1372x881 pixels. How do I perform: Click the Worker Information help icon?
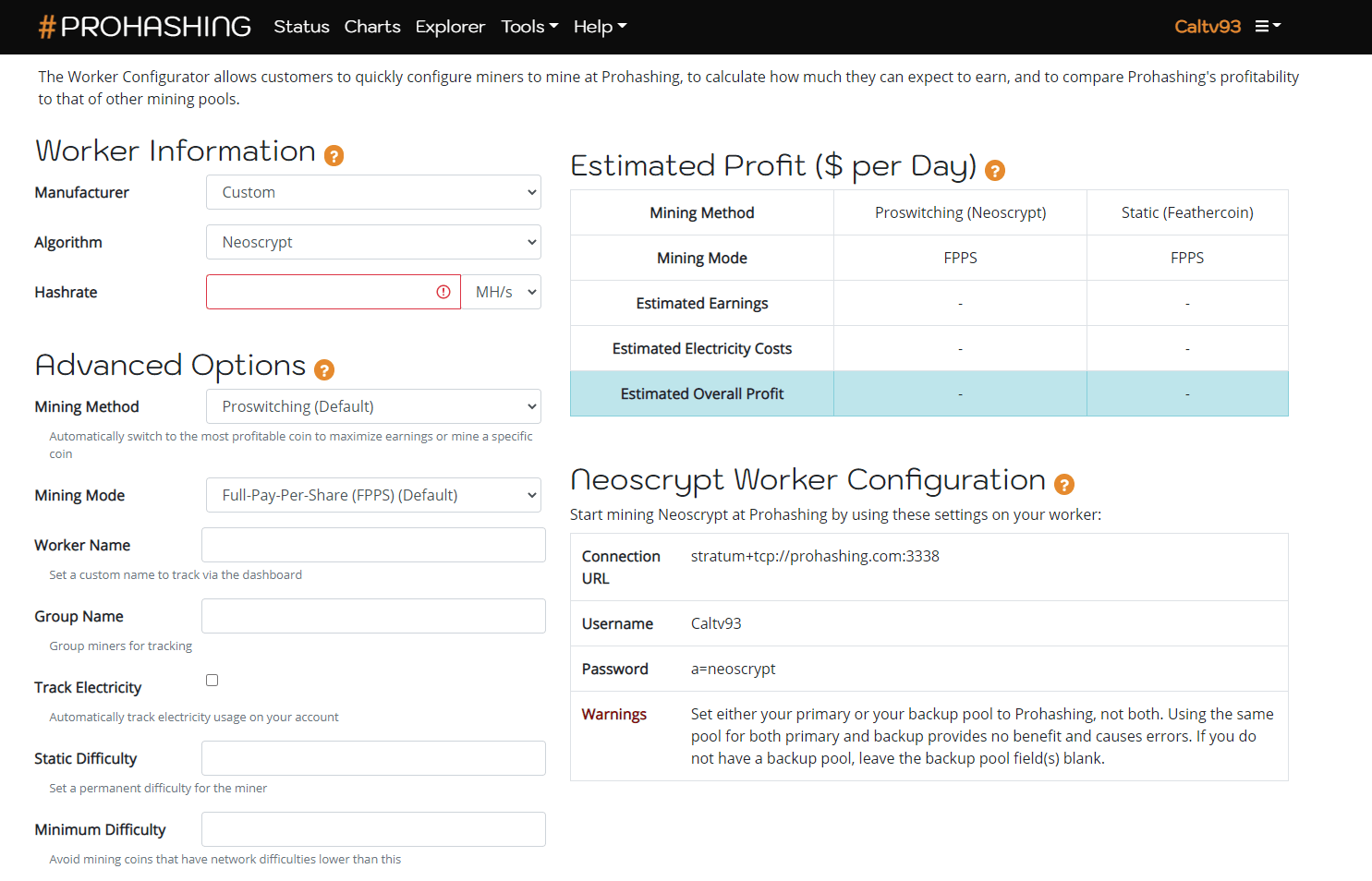334,155
